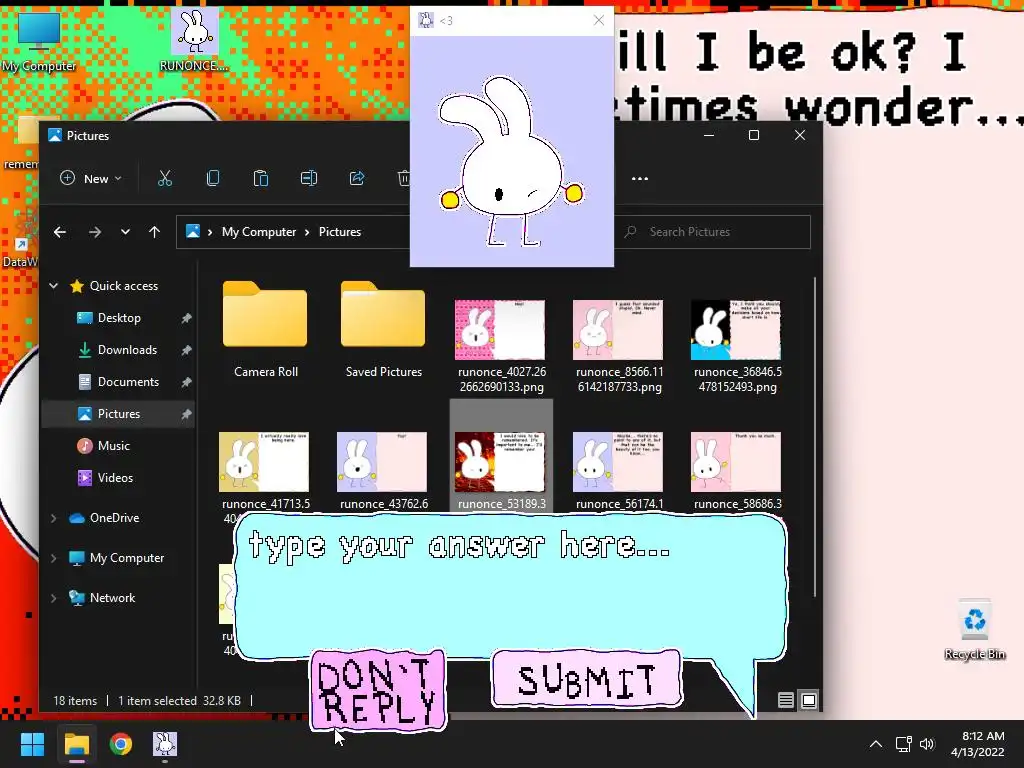Switch to details view in status bar
Screen dimensions: 1024x768
pyautogui.click(x=786, y=701)
